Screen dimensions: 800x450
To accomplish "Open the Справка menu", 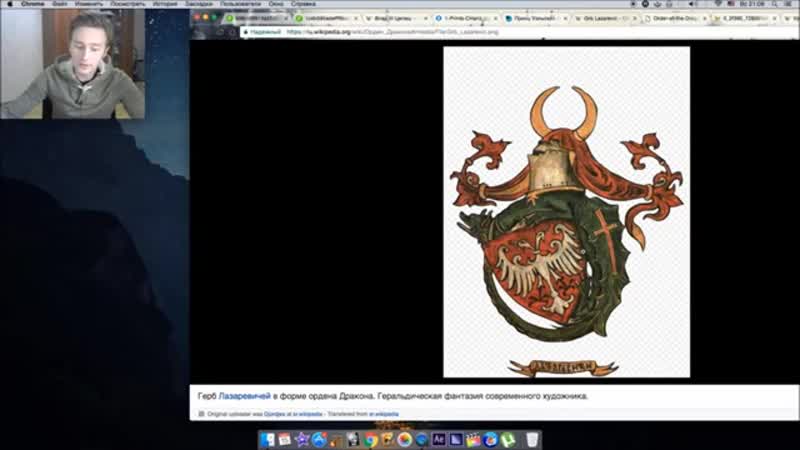I will [303, 4].
